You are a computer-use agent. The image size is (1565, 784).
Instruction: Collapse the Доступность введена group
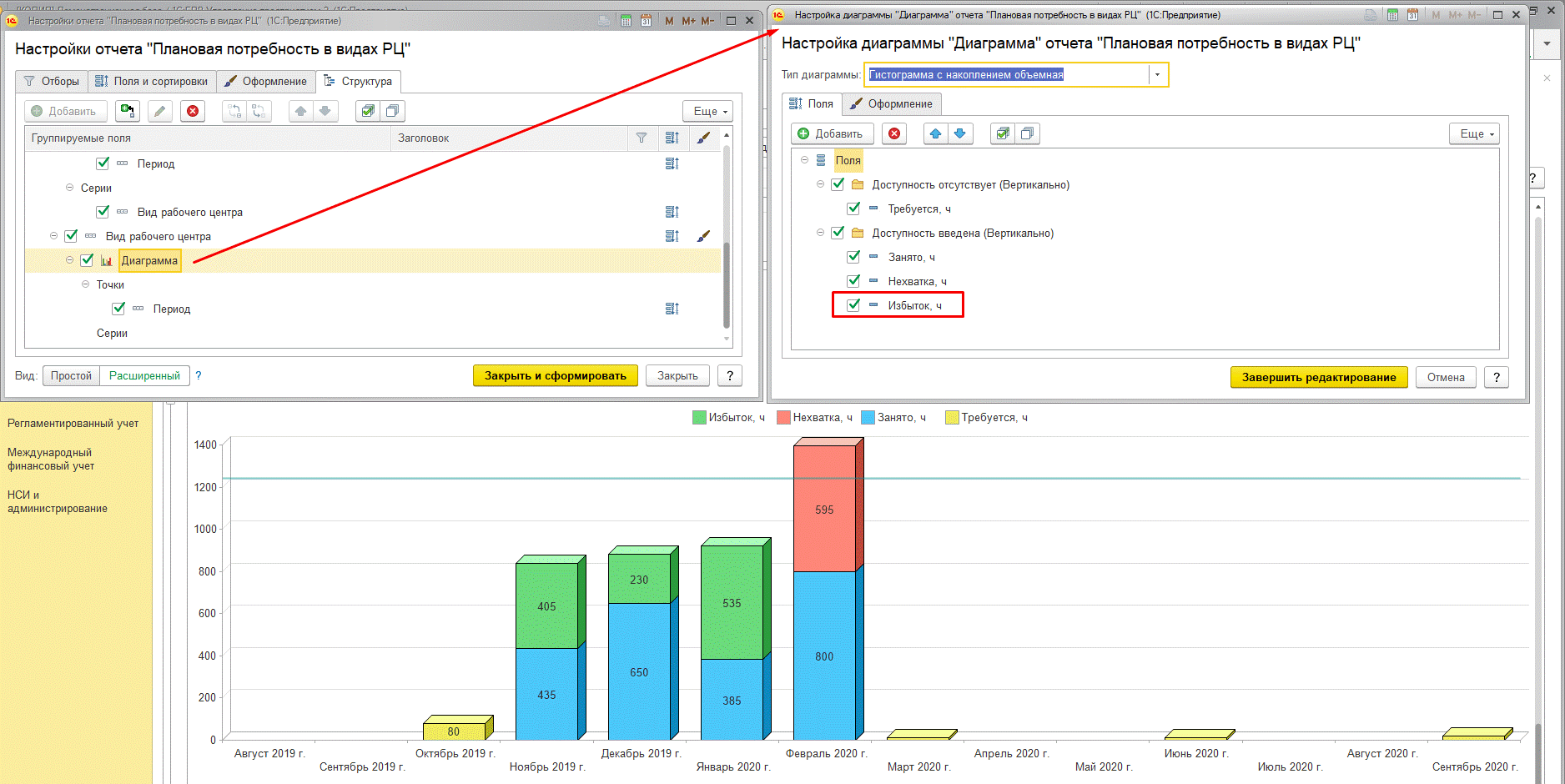pos(820,233)
